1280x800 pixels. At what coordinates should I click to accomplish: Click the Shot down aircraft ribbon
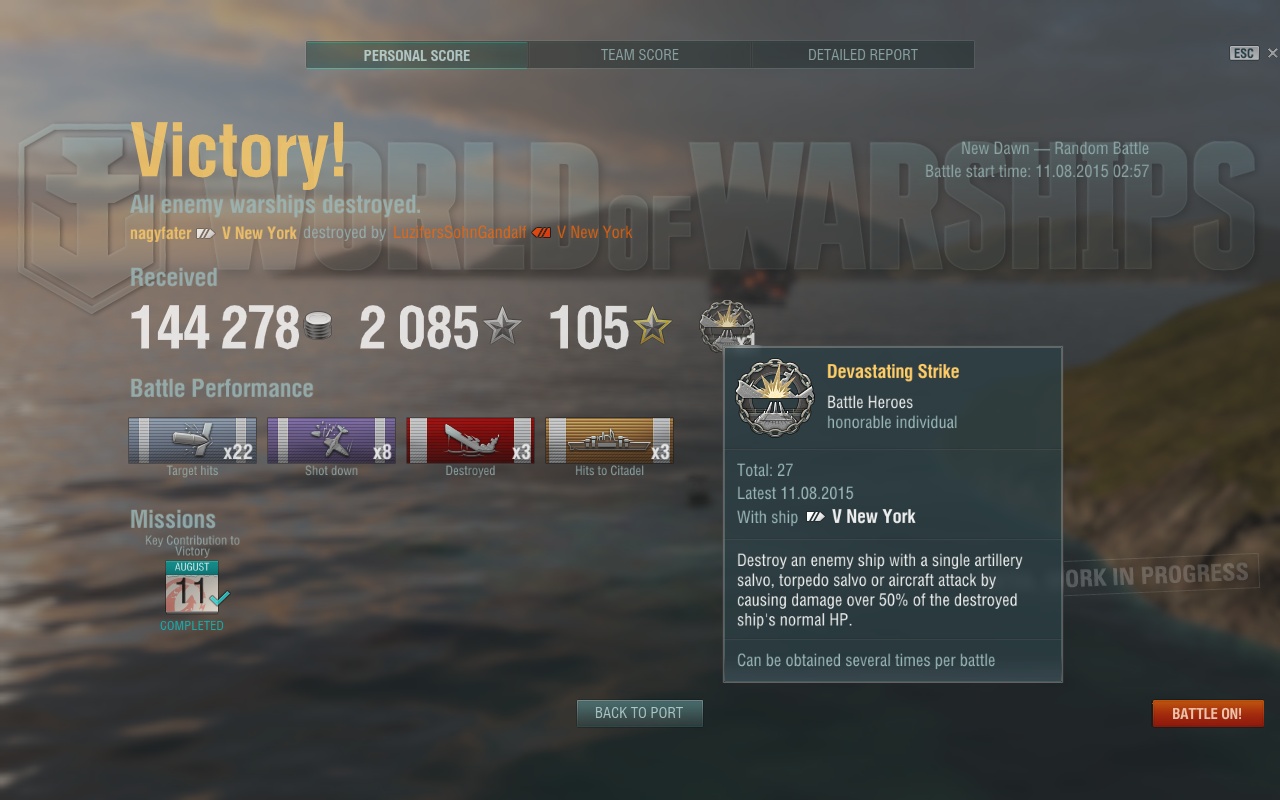coord(331,441)
